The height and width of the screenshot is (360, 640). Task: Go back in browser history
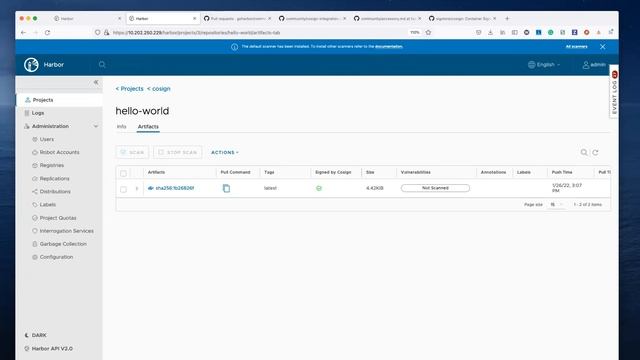click(23, 32)
